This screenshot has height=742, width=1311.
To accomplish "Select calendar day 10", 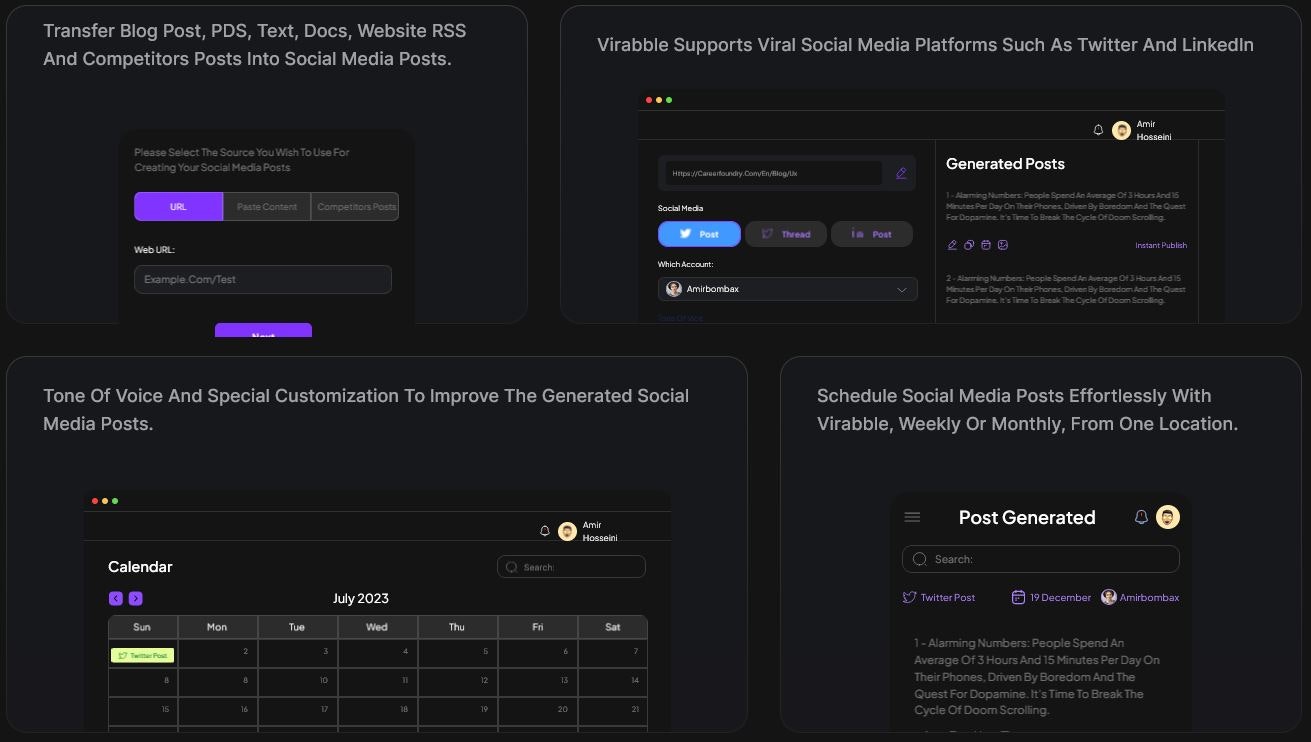I will (298, 682).
